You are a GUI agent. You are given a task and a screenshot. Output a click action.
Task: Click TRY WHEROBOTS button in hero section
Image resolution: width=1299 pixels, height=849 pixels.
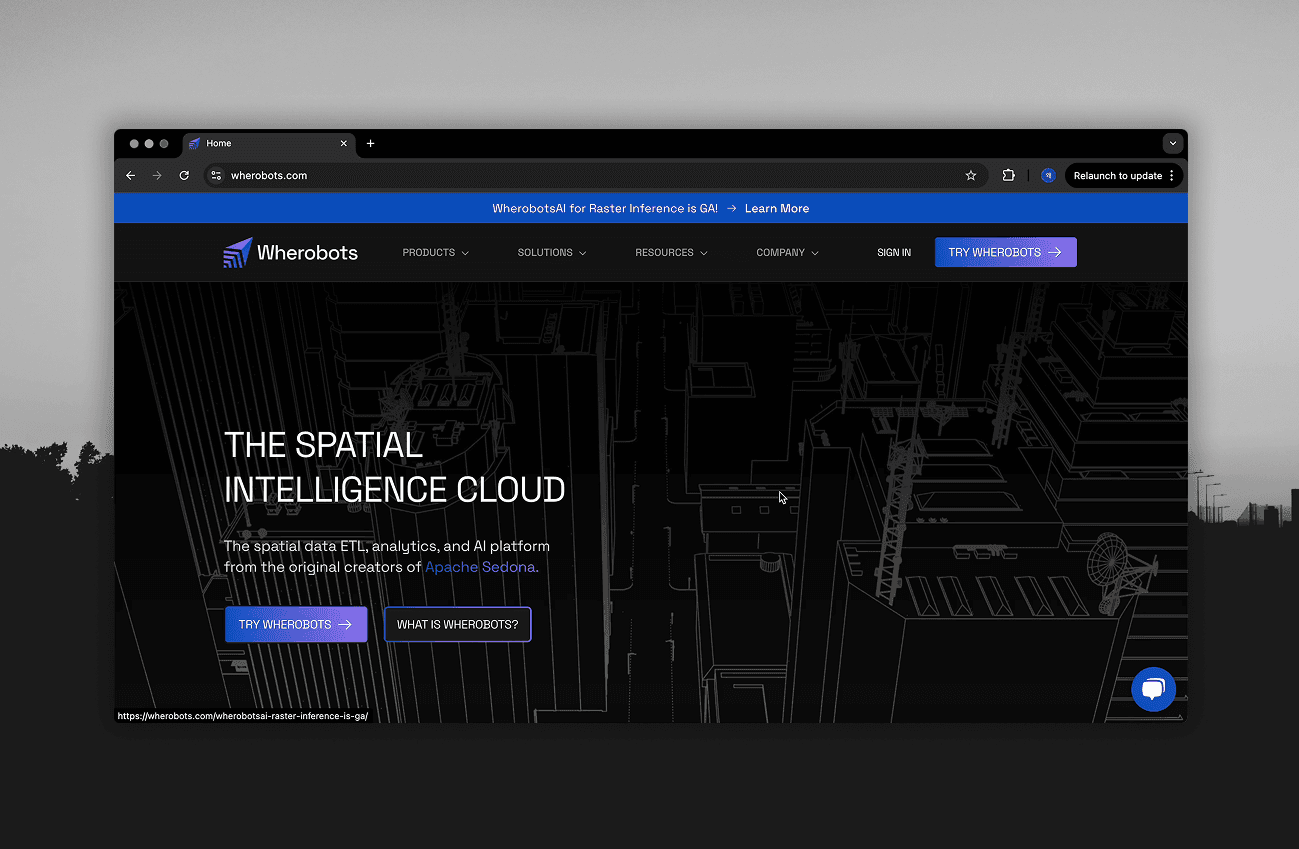tap(296, 624)
